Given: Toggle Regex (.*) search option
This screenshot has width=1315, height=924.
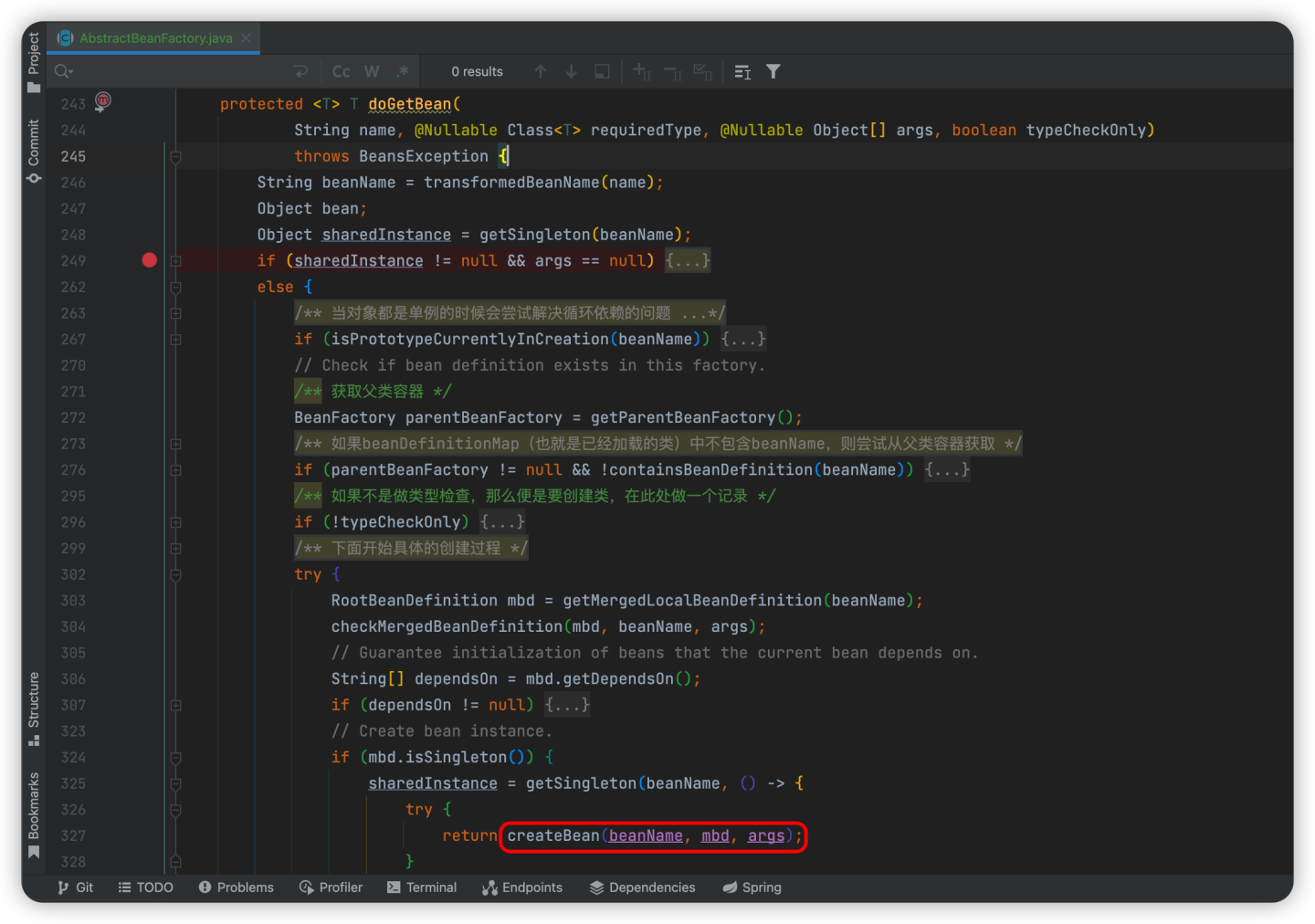Looking at the screenshot, I should pos(403,71).
